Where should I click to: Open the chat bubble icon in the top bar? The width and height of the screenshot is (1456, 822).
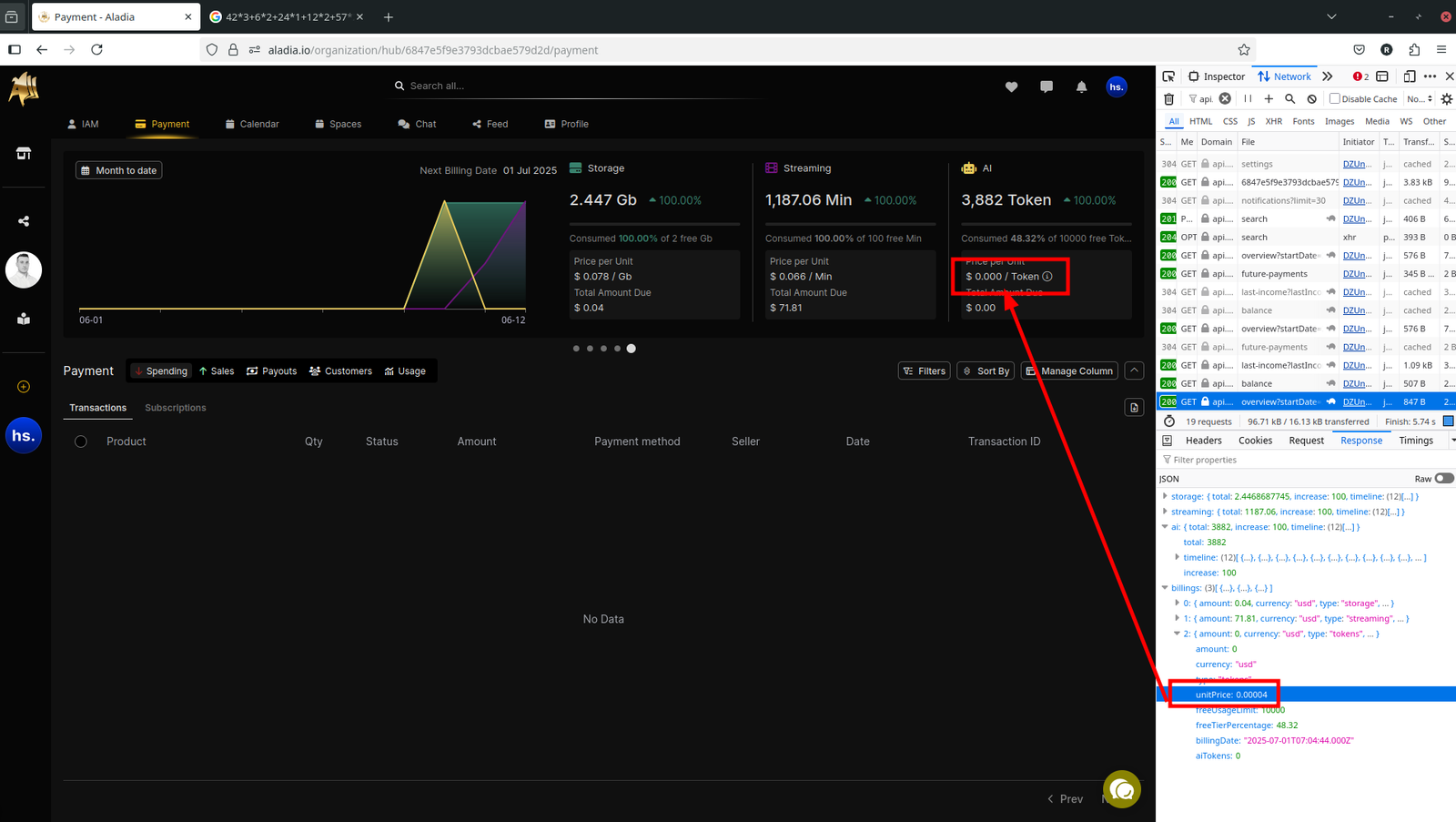pyautogui.click(x=1046, y=86)
